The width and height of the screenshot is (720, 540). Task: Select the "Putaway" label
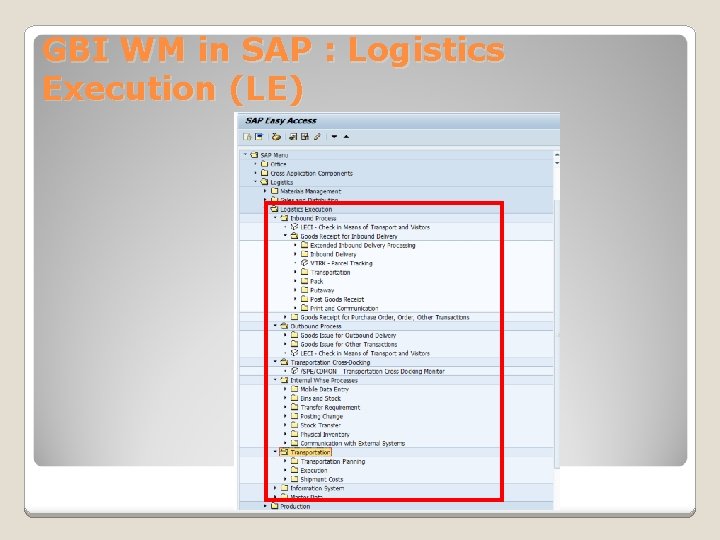322,290
